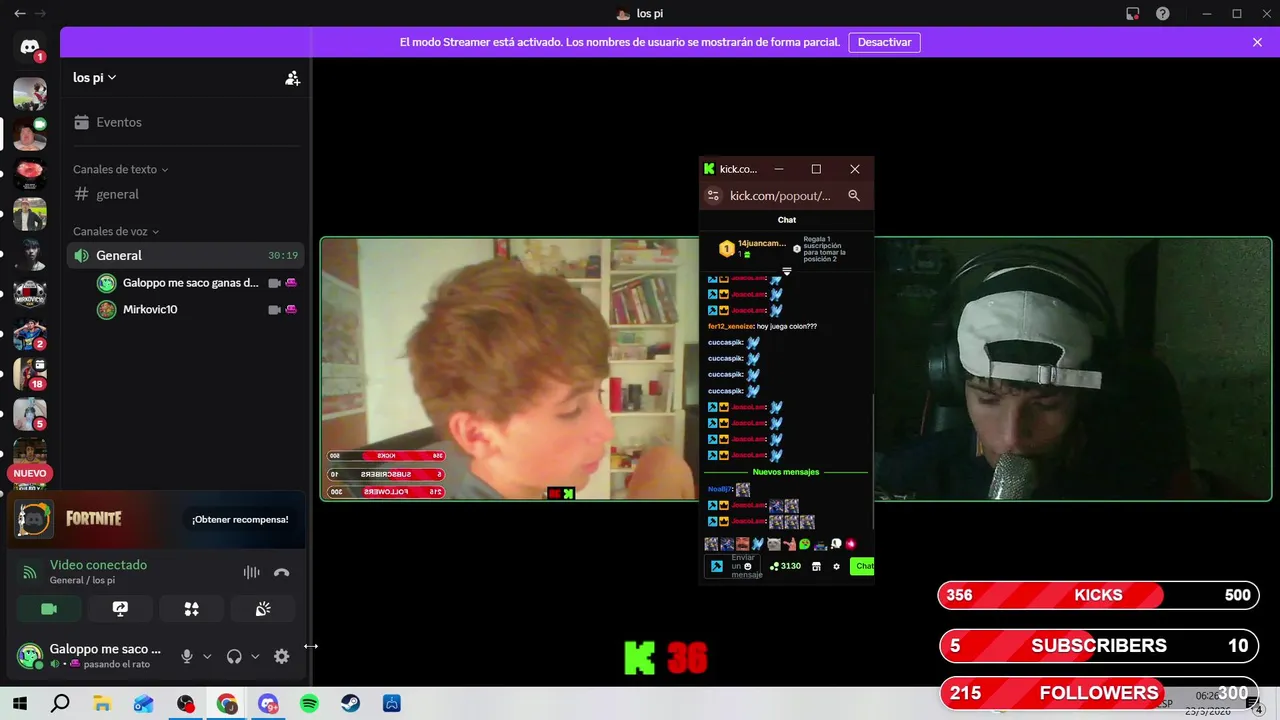The height and width of the screenshot is (720, 1280).
Task: Open the Discord help icon
Action: 1163,14
